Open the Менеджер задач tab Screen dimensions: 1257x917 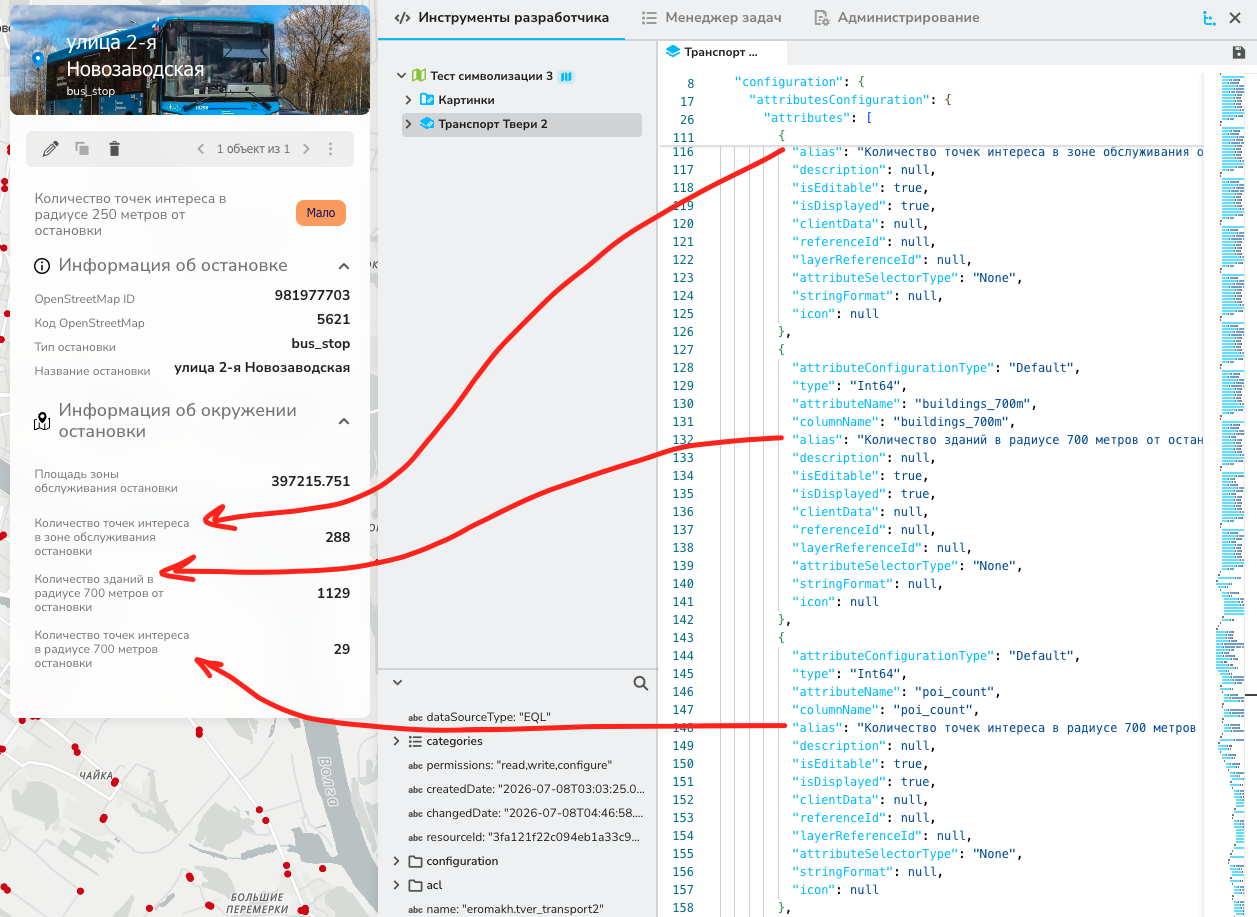pyautogui.click(x=711, y=18)
